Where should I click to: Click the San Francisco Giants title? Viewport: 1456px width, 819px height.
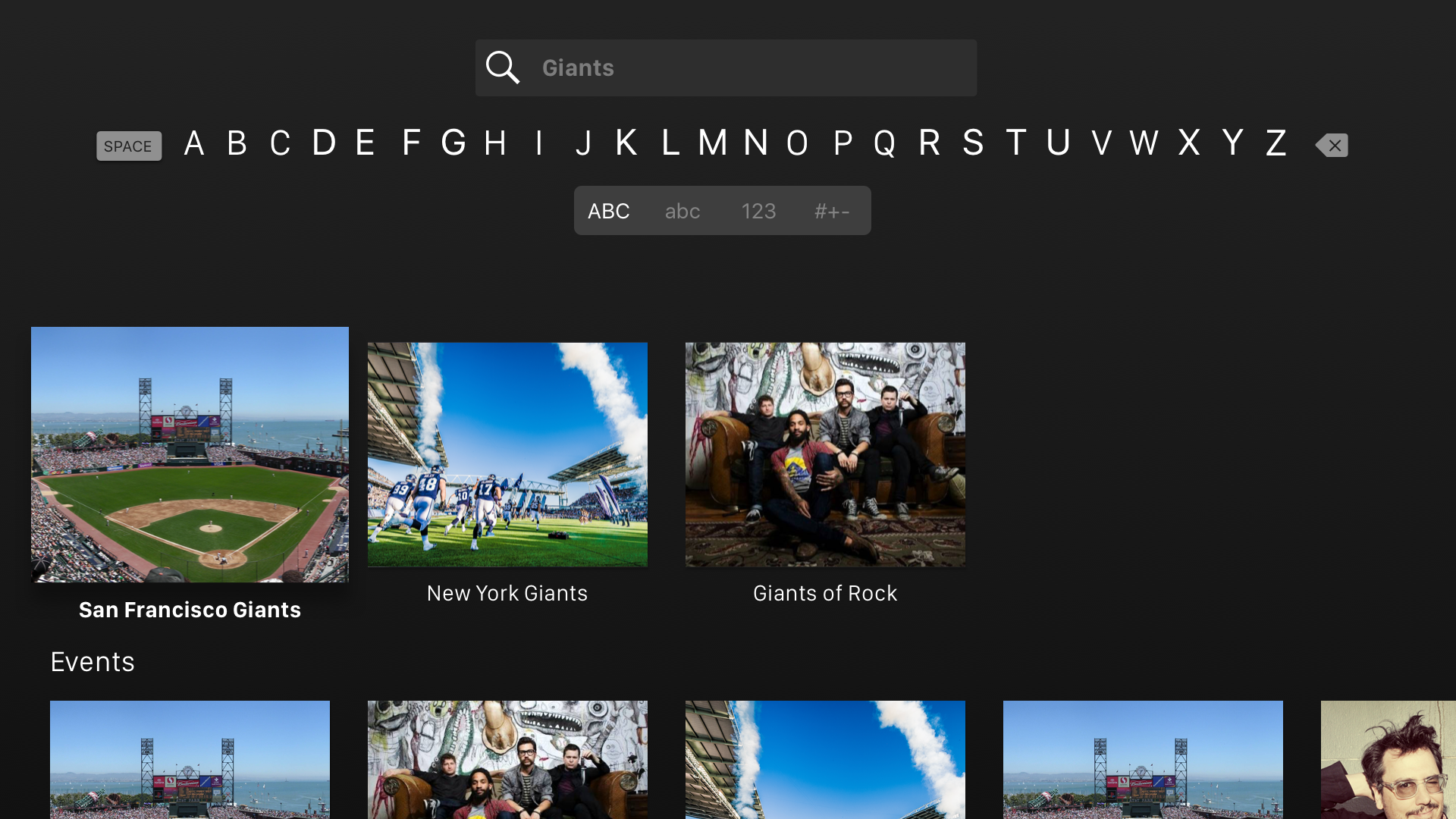click(190, 610)
